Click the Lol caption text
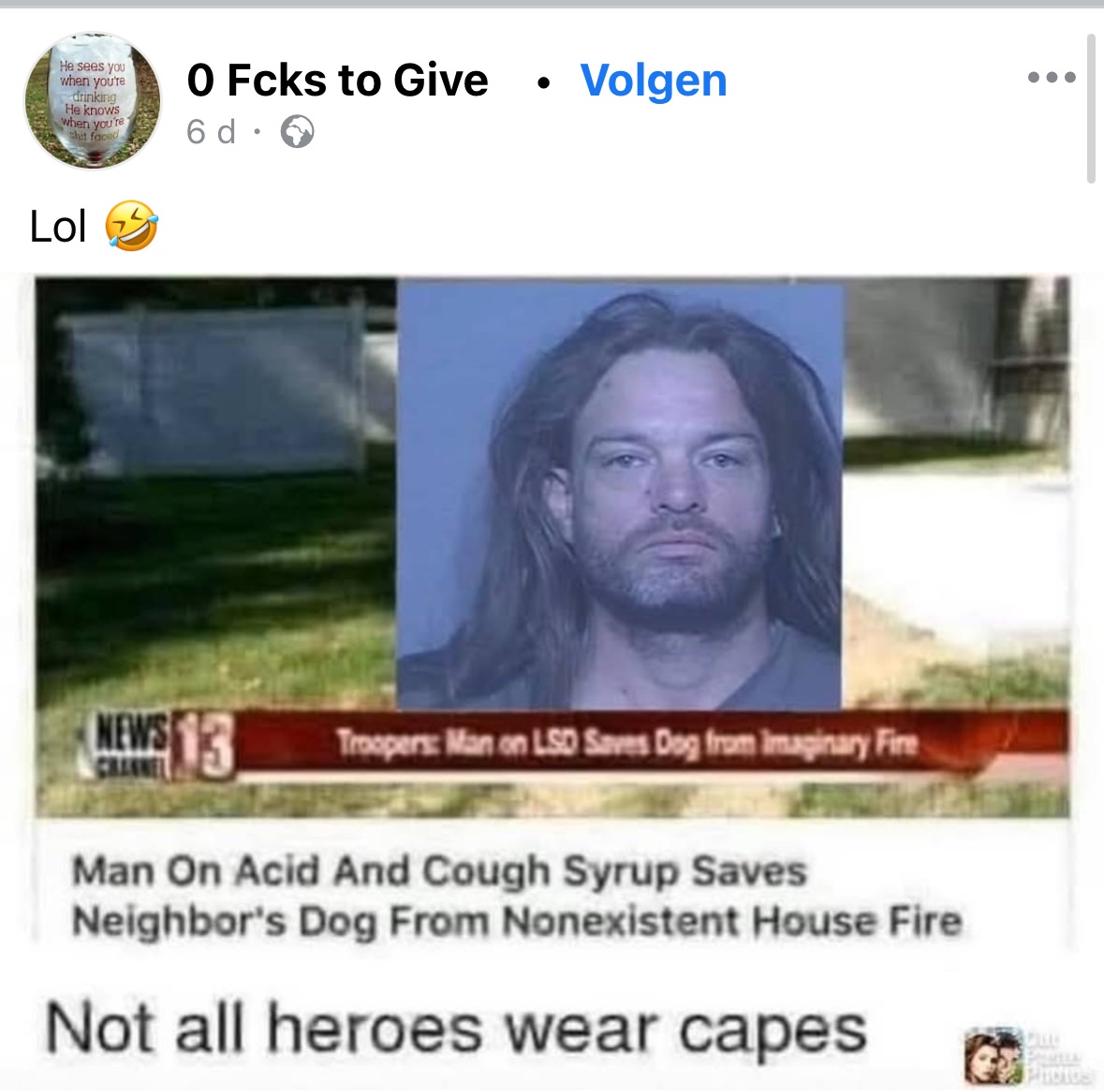Viewport: 1104px width, 1092px height. pyautogui.click(x=58, y=227)
